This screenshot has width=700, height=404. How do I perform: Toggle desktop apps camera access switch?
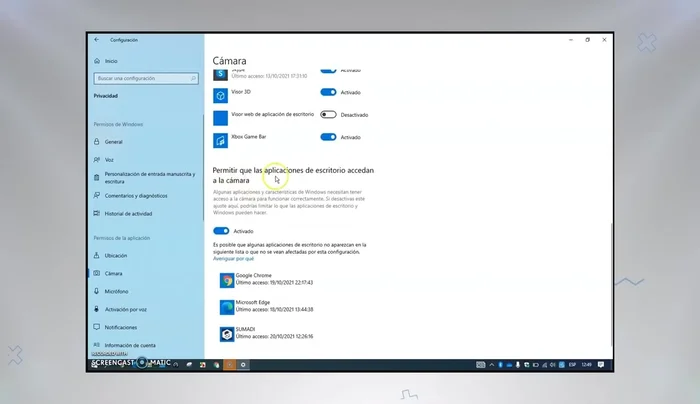tap(221, 230)
